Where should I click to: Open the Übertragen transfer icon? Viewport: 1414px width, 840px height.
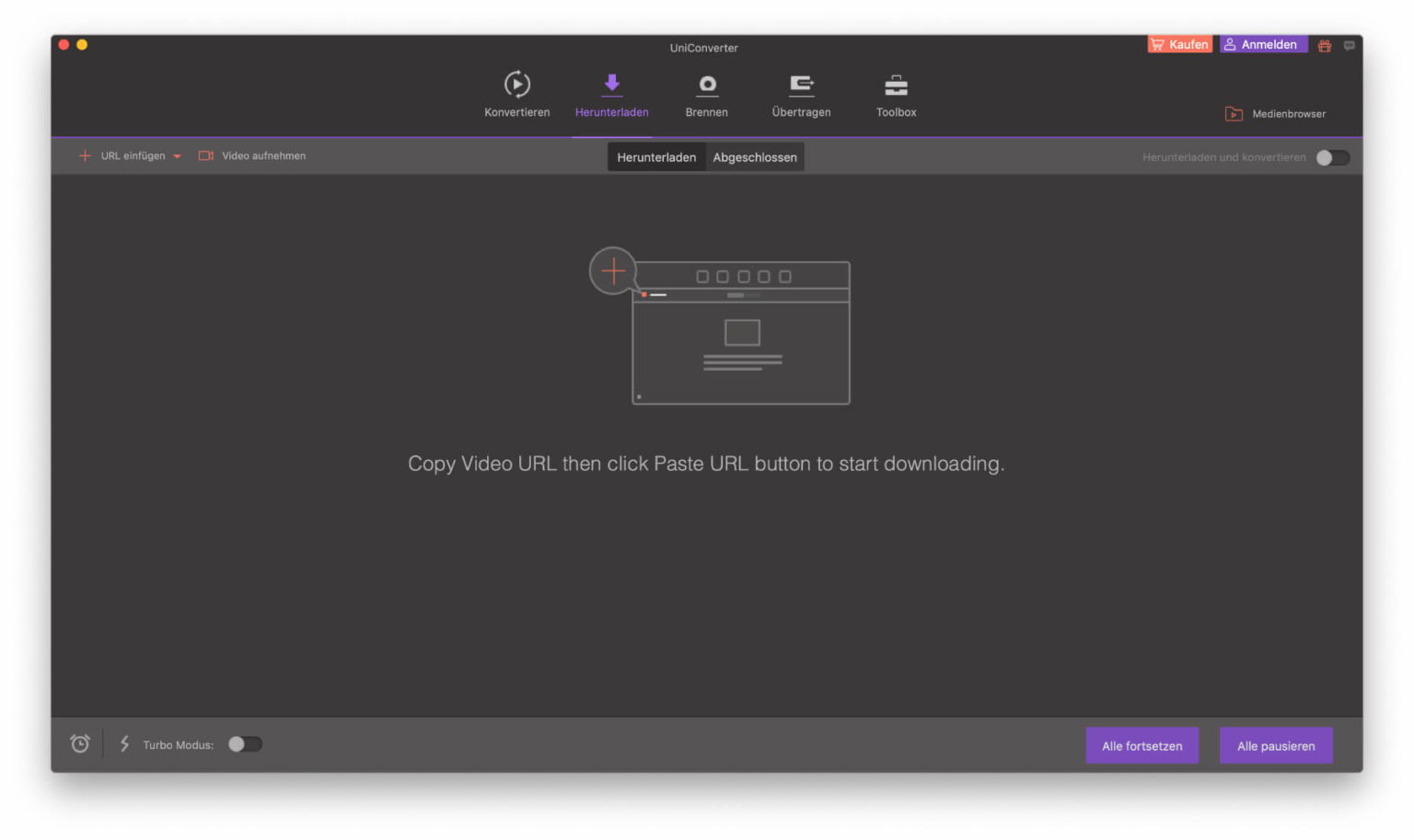[802, 86]
